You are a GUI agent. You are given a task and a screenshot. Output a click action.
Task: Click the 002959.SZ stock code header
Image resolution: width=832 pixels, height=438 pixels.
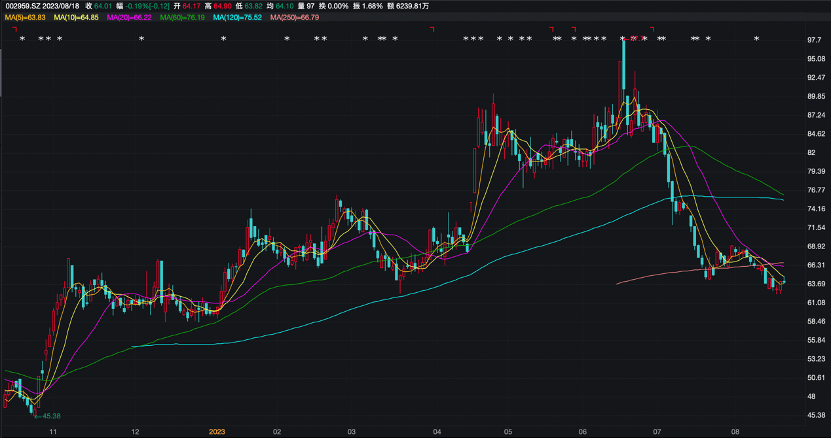tap(22, 6)
